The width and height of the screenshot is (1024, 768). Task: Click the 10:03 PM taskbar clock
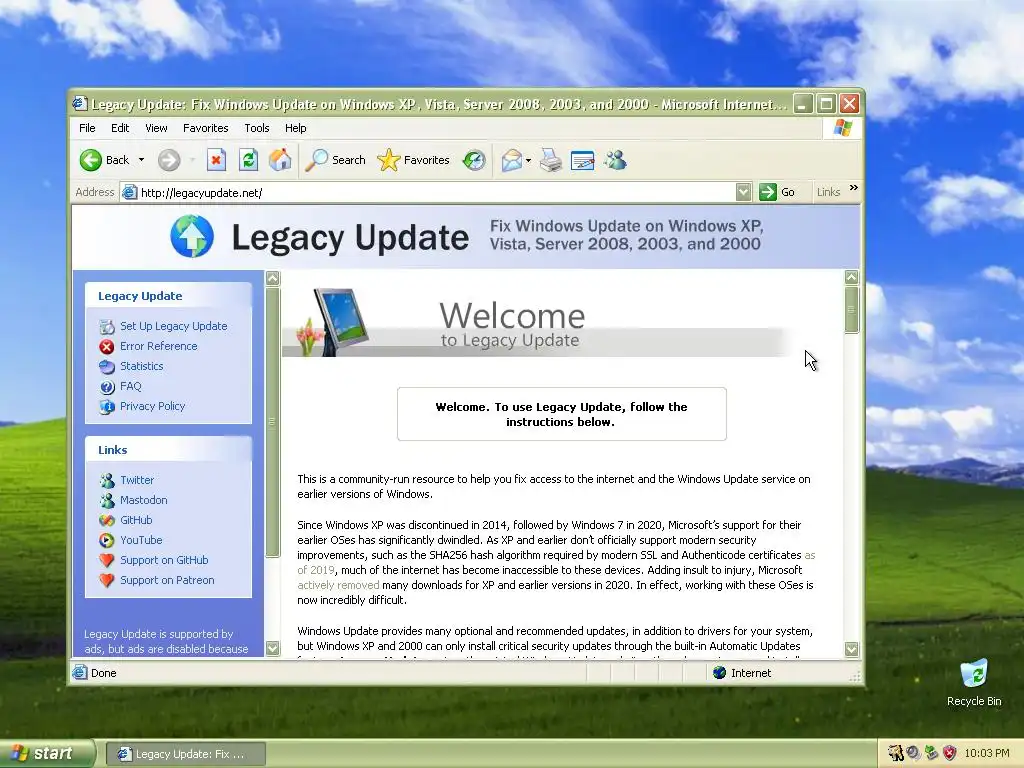tap(987, 753)
